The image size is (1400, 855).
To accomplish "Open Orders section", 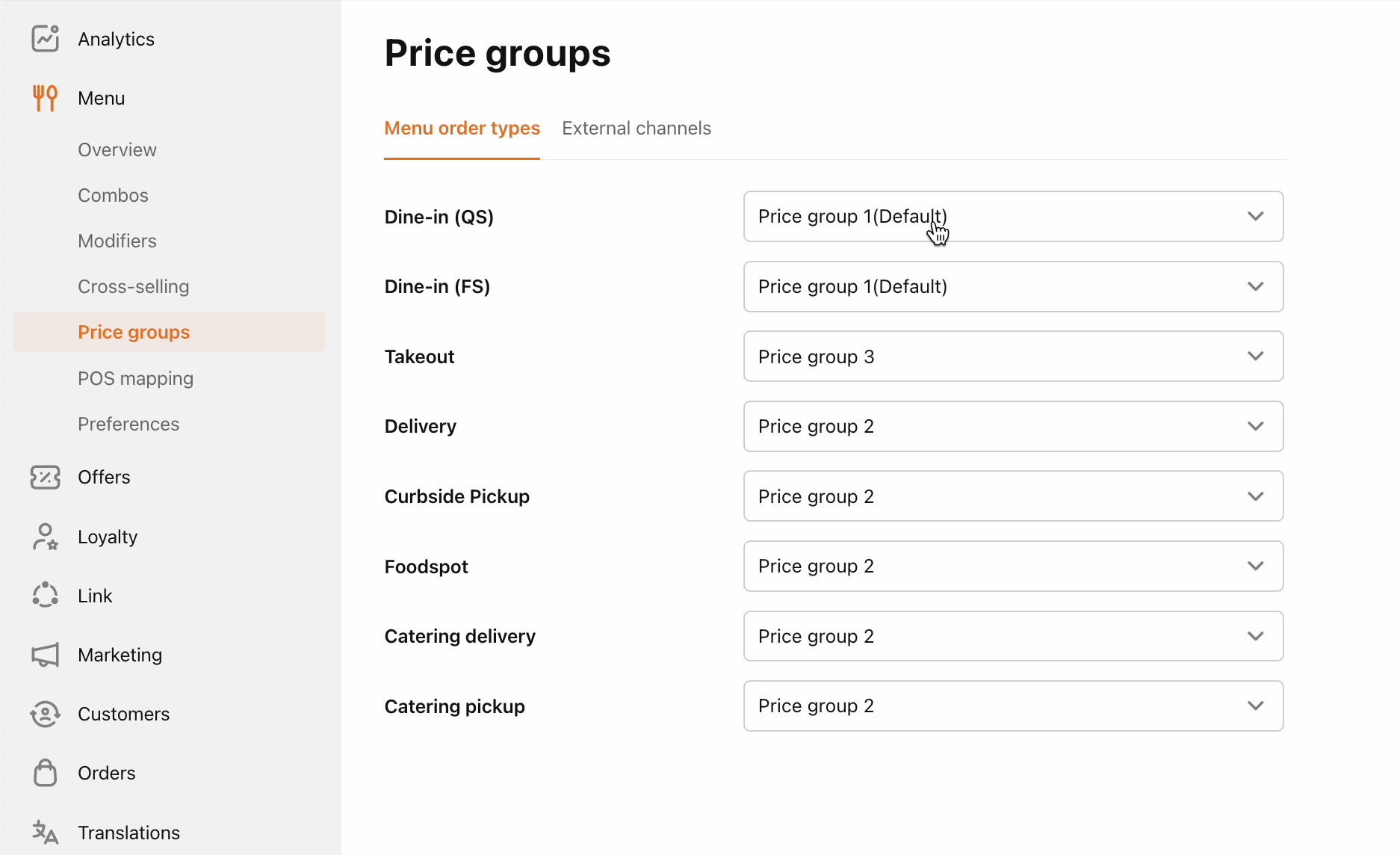I will [106, 773].
